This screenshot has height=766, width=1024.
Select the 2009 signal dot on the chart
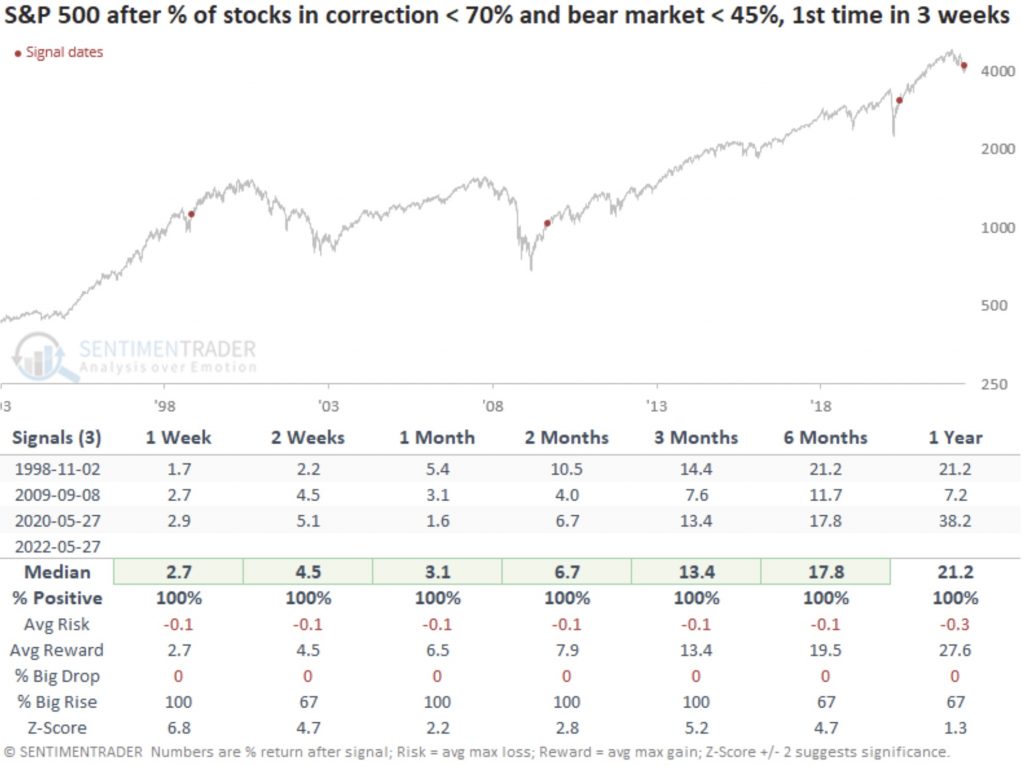[547, 223]
